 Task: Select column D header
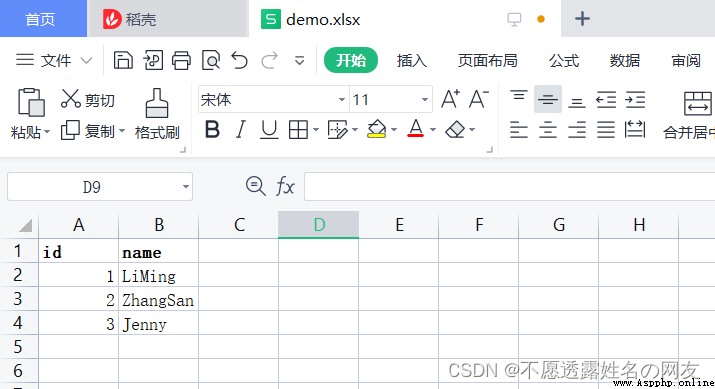(319, 225)
